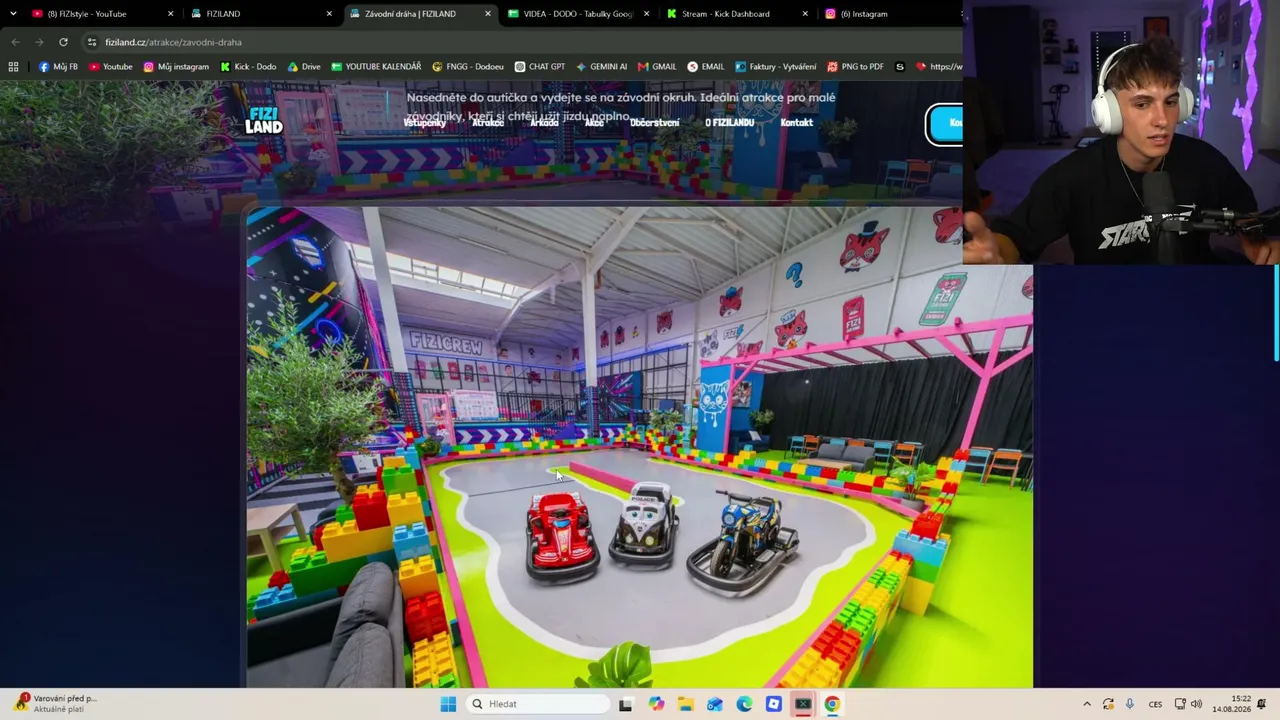Show hidden system tray icons
This screenshot has height=720, width=1280.
tap(1087, 704)
